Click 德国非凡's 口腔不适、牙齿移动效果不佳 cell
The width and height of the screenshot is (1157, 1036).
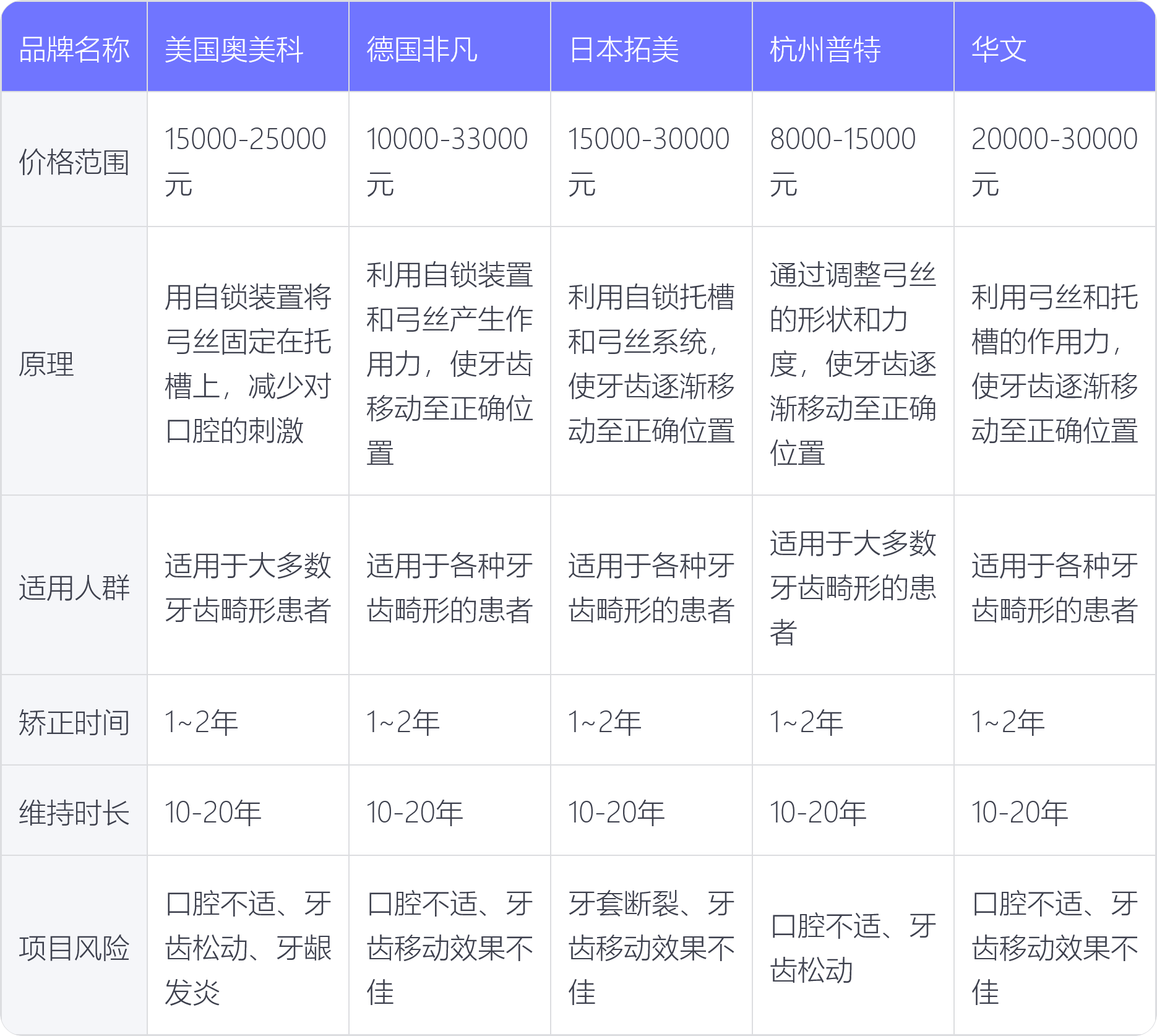coord(450,946)
